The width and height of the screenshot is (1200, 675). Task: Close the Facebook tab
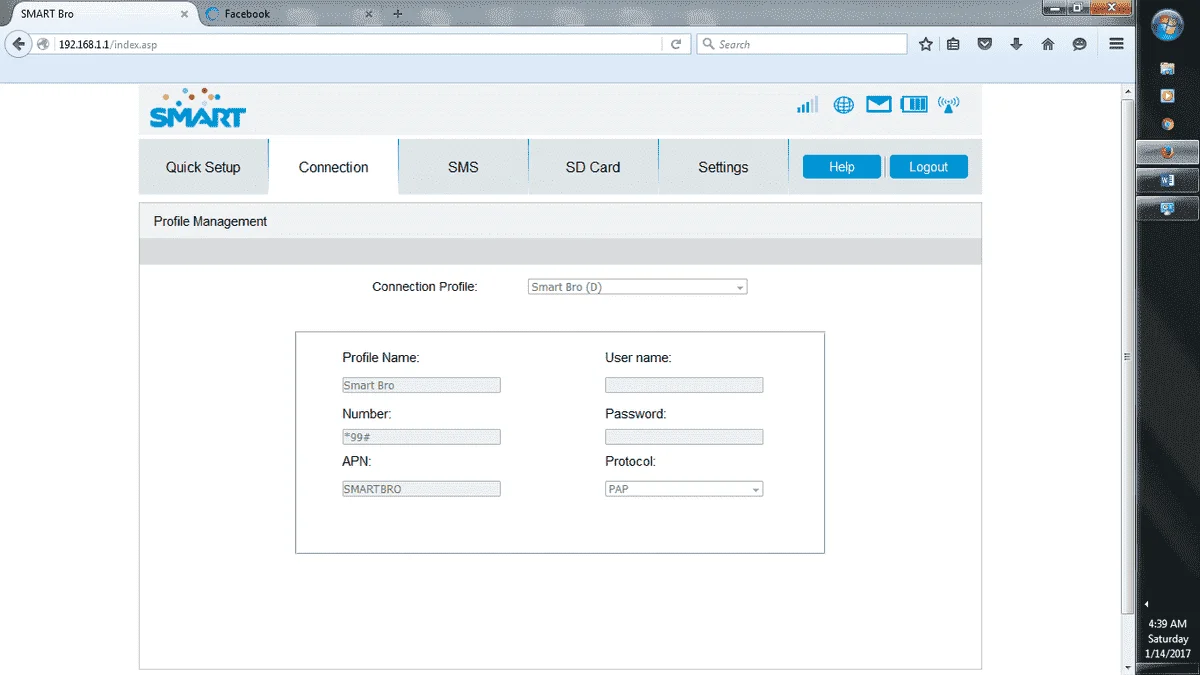(368, 14)
